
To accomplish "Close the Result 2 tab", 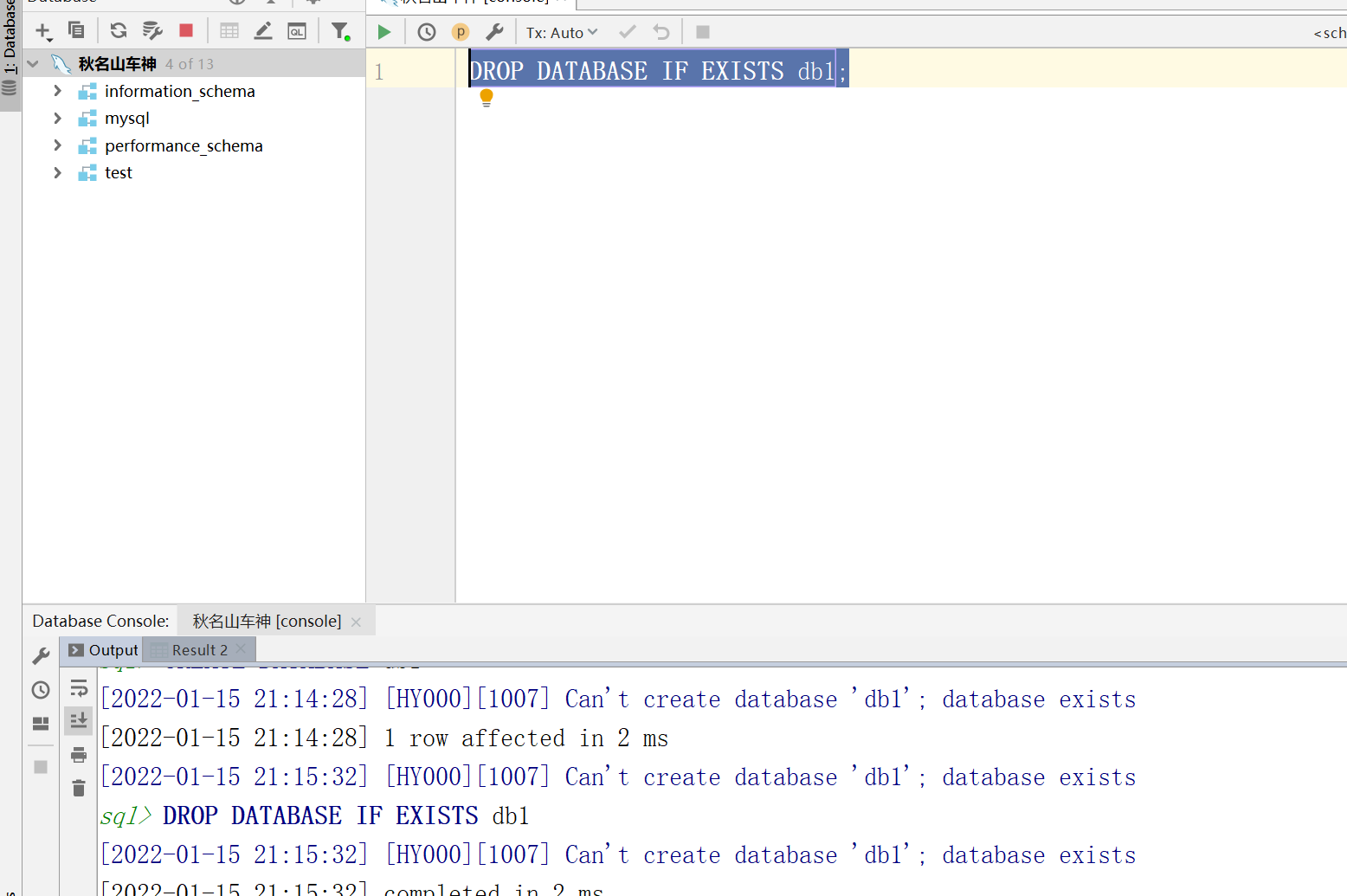I will click(241, 649).
